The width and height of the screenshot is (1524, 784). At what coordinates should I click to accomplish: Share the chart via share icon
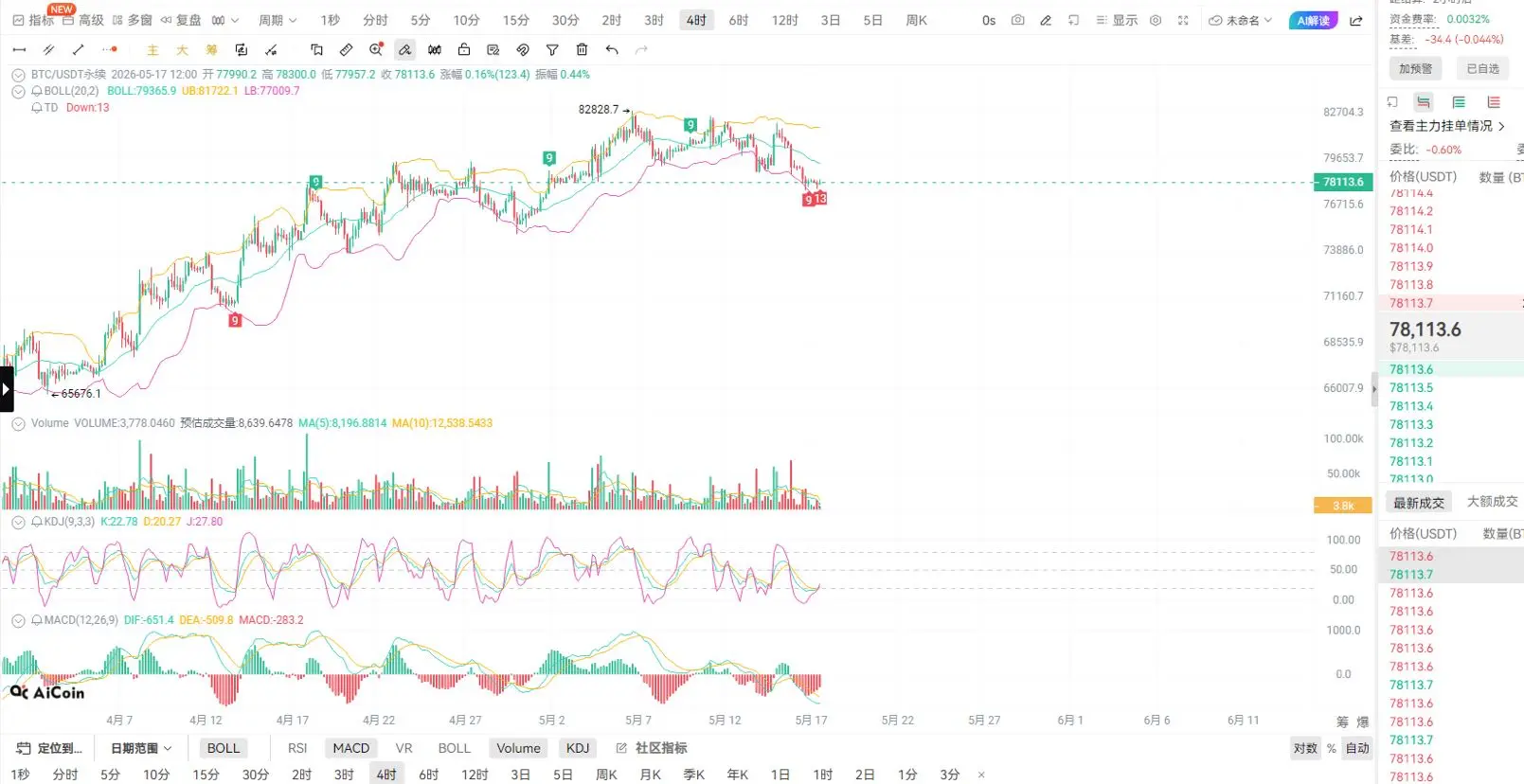tap(1356, 20)
